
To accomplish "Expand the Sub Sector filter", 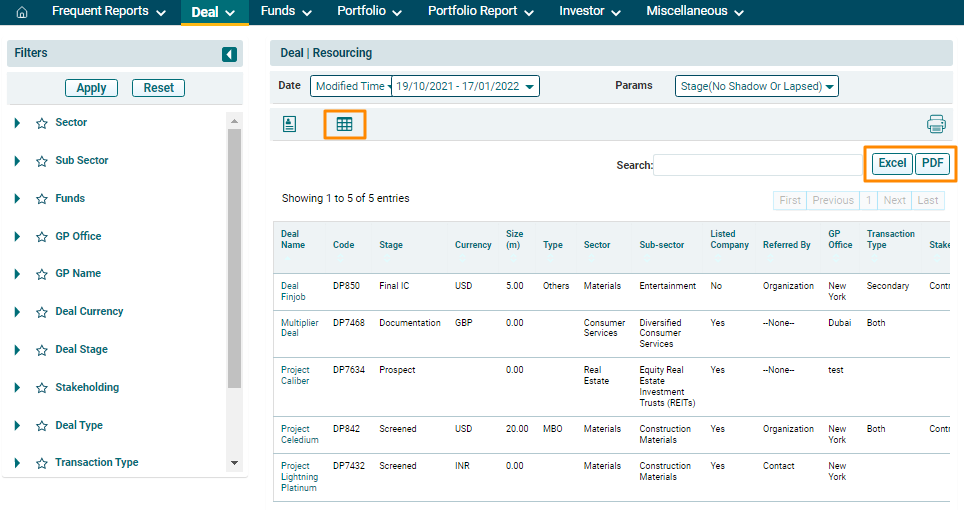I will 17,161.
